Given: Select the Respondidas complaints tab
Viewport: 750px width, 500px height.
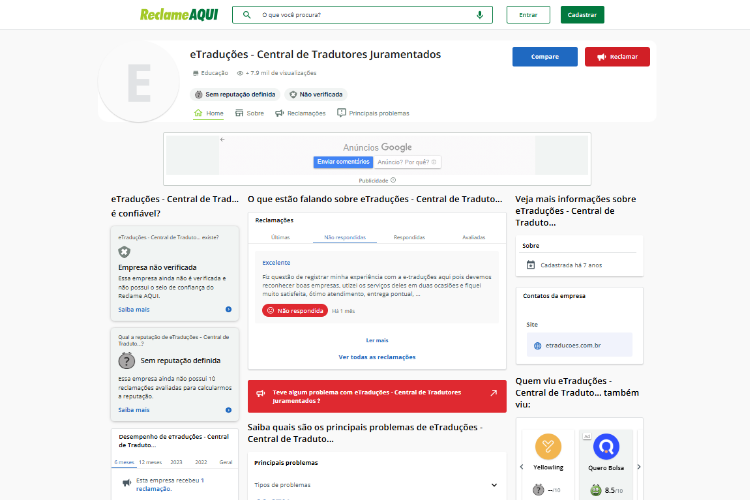Looking at the screenshot, I should pos(409,237).
